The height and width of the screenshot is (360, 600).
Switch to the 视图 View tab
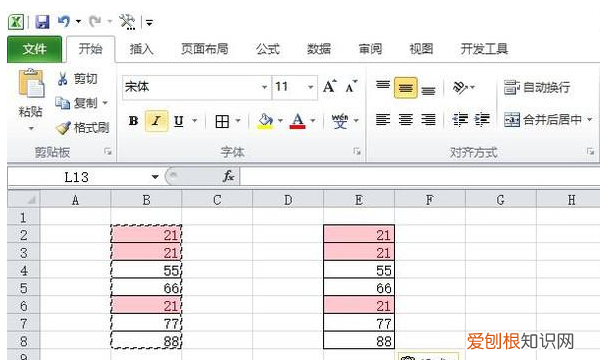coord(421,49)
